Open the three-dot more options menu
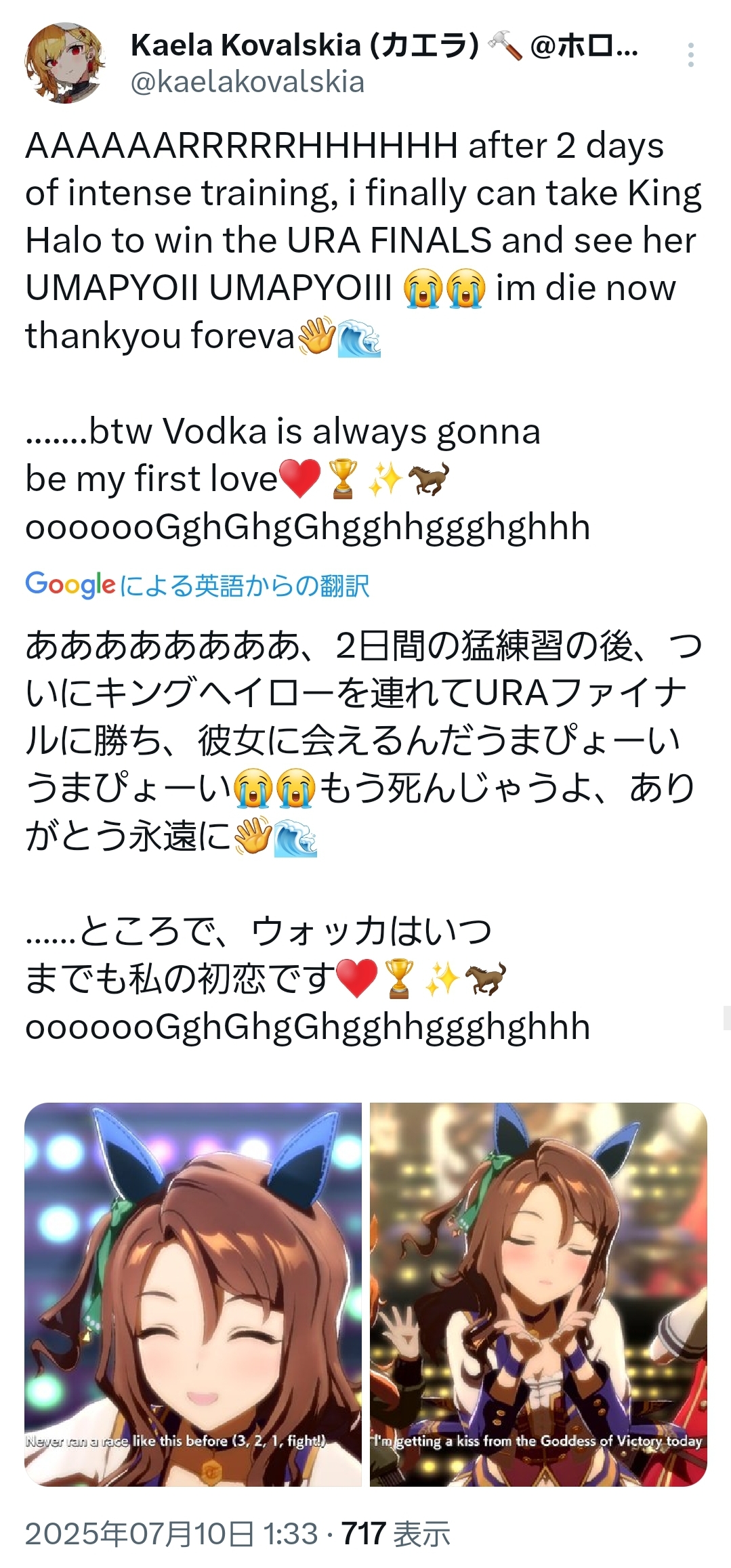This screenshot has height=1568, width=731. [690, 55]
